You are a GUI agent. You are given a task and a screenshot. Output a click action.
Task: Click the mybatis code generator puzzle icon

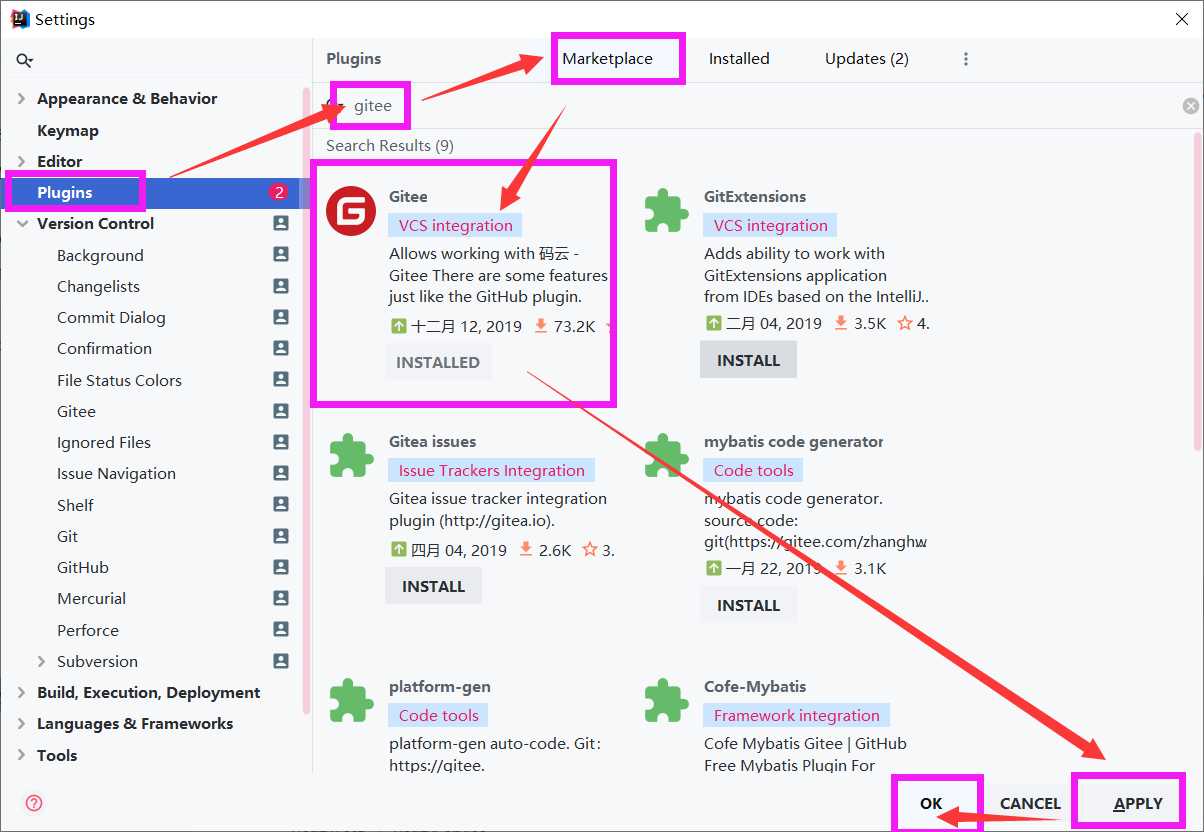click(x=666, y=456)
